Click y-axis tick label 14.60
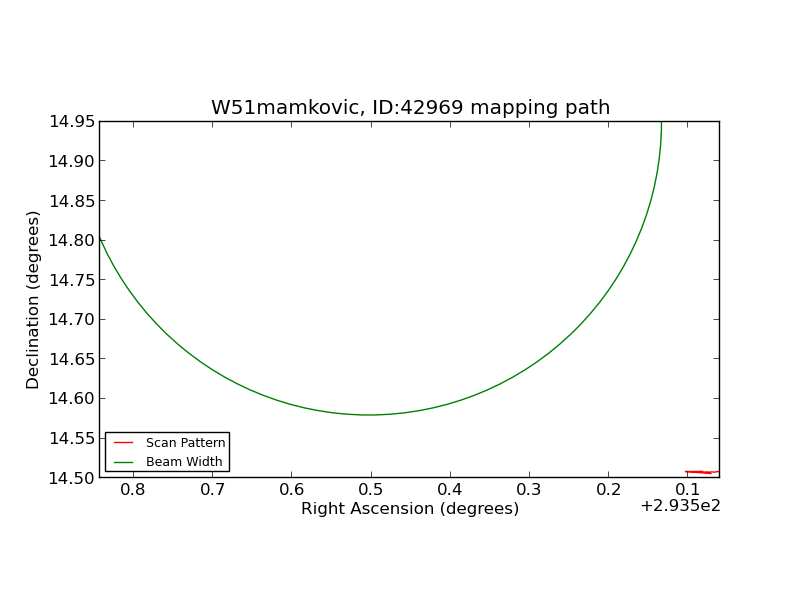This screenshot has height=600, width=800. coord(72,398)
